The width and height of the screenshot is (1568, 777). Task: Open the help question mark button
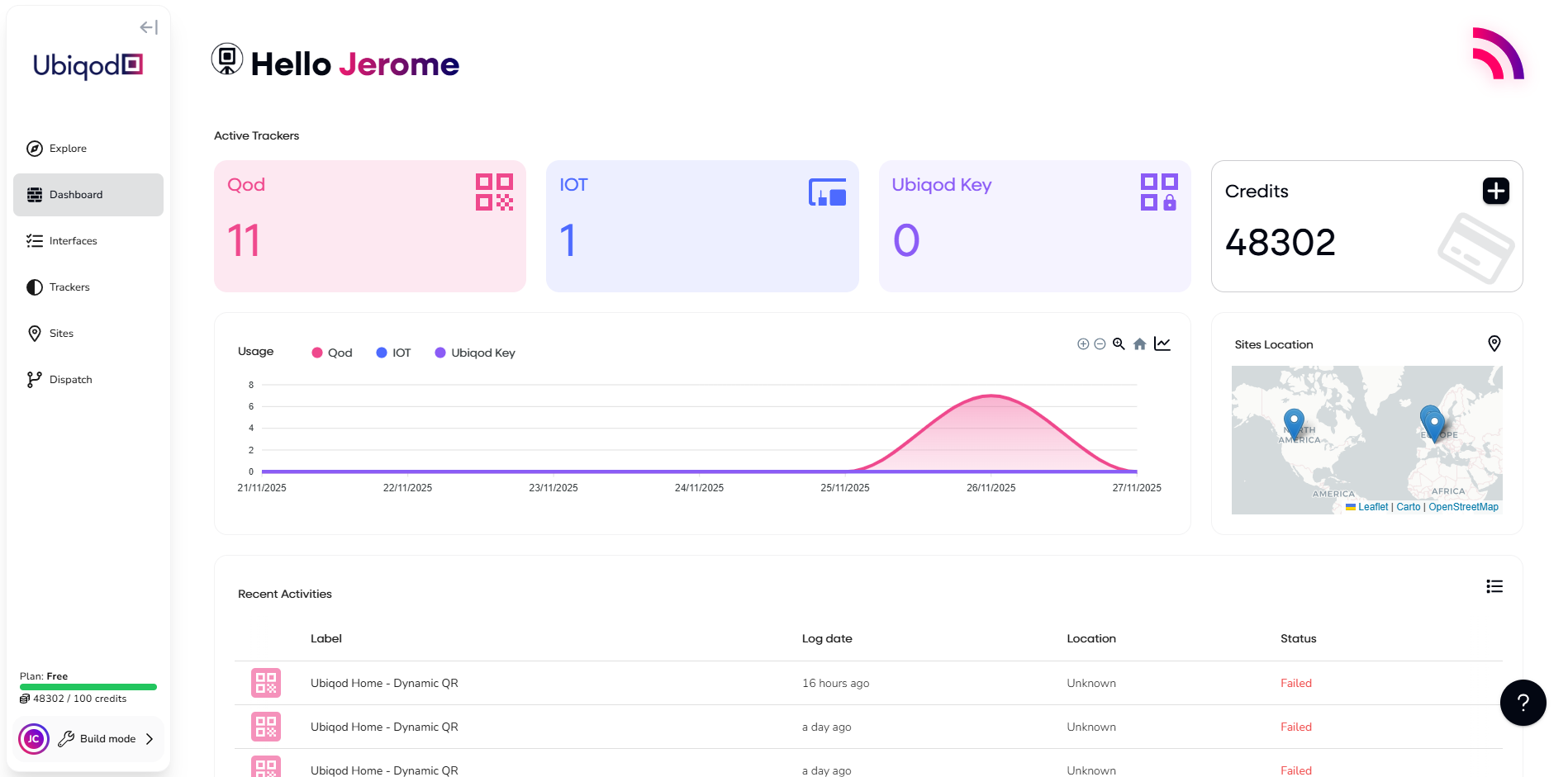[1523, 703]
